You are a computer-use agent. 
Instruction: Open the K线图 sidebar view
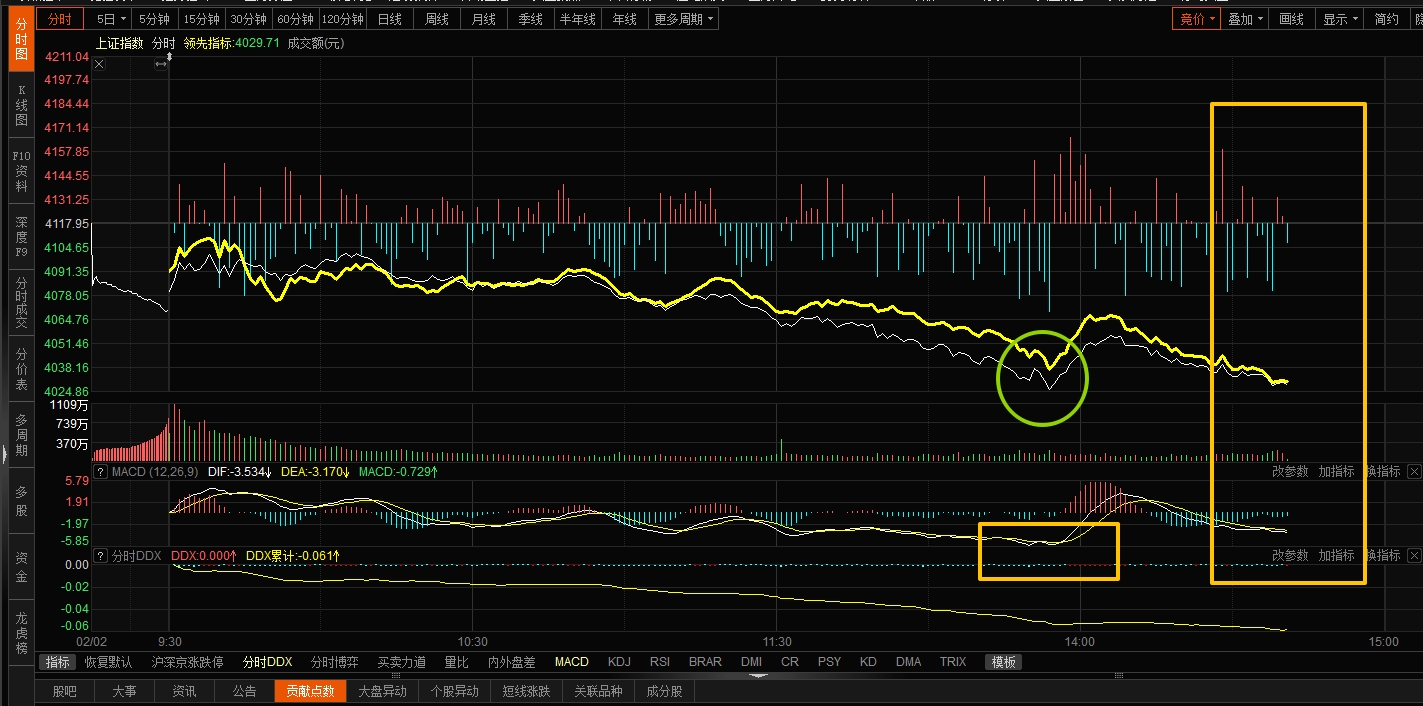coord(21,105)
